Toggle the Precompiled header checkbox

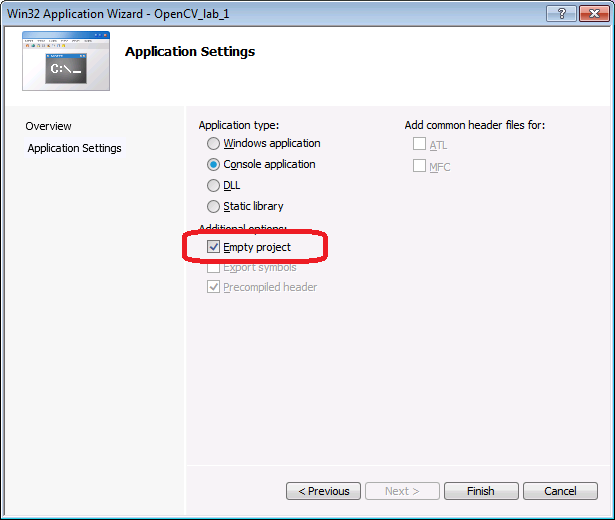coord(213,287)
